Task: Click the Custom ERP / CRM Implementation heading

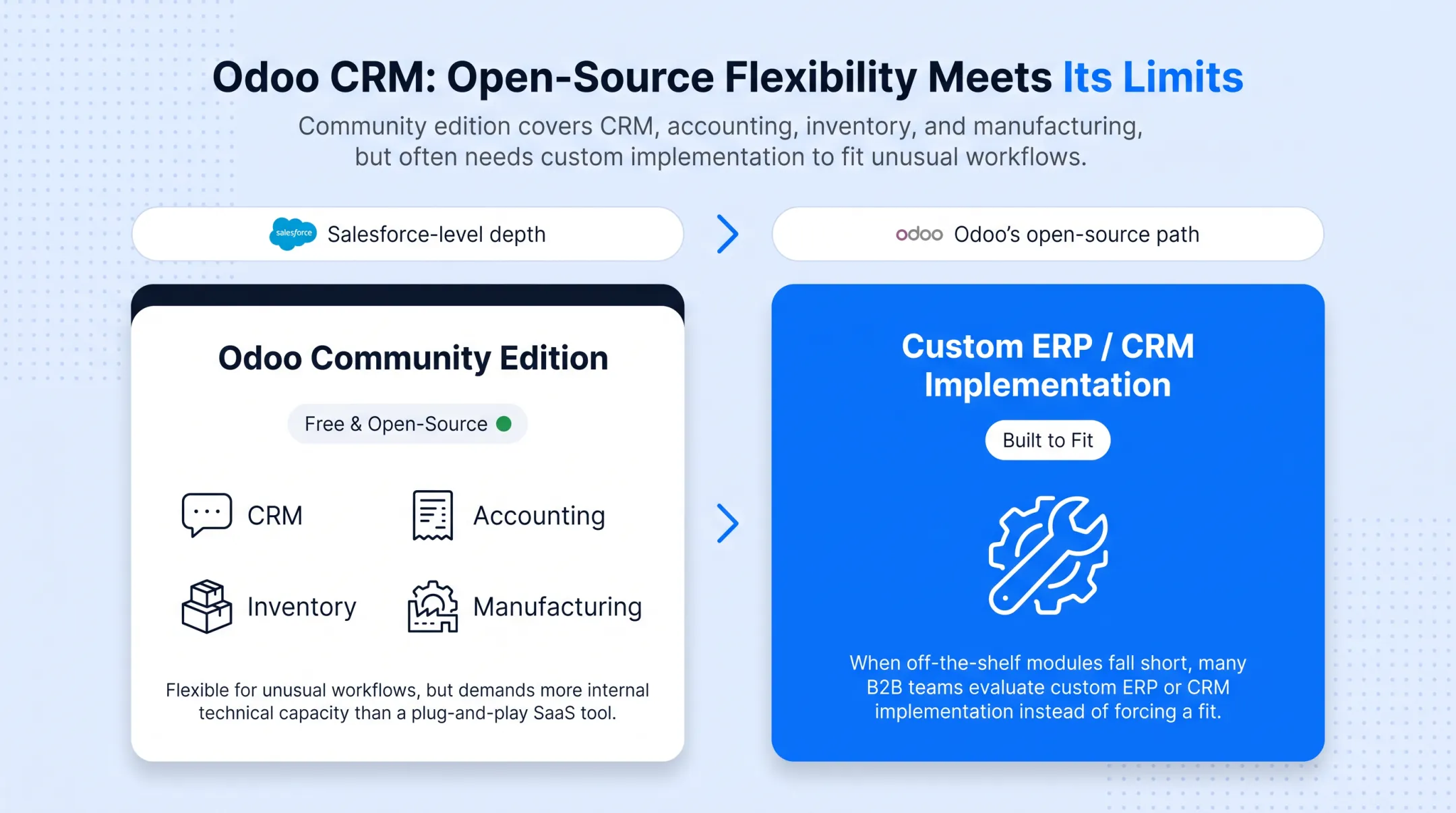Action: pos(1048,365)
